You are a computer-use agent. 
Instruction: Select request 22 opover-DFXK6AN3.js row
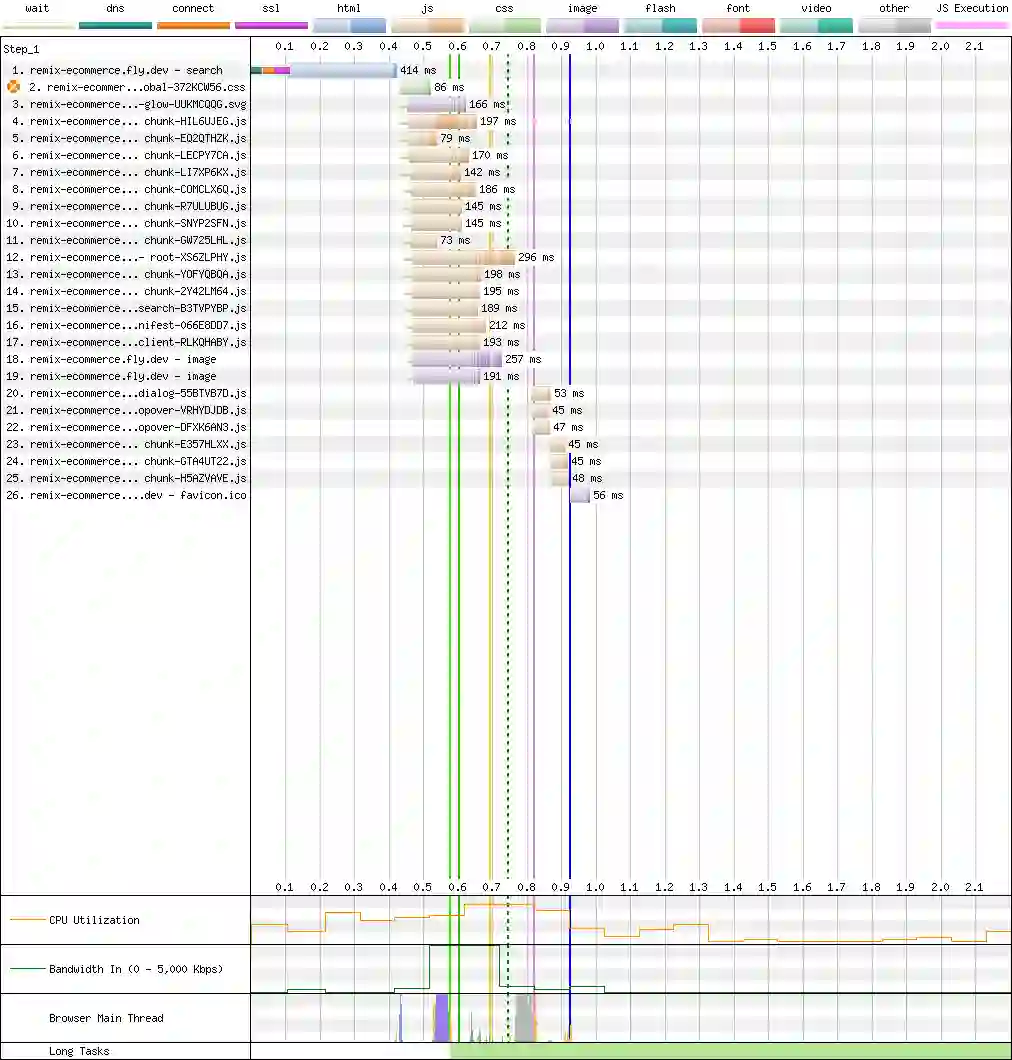click(x=126, y=427)
